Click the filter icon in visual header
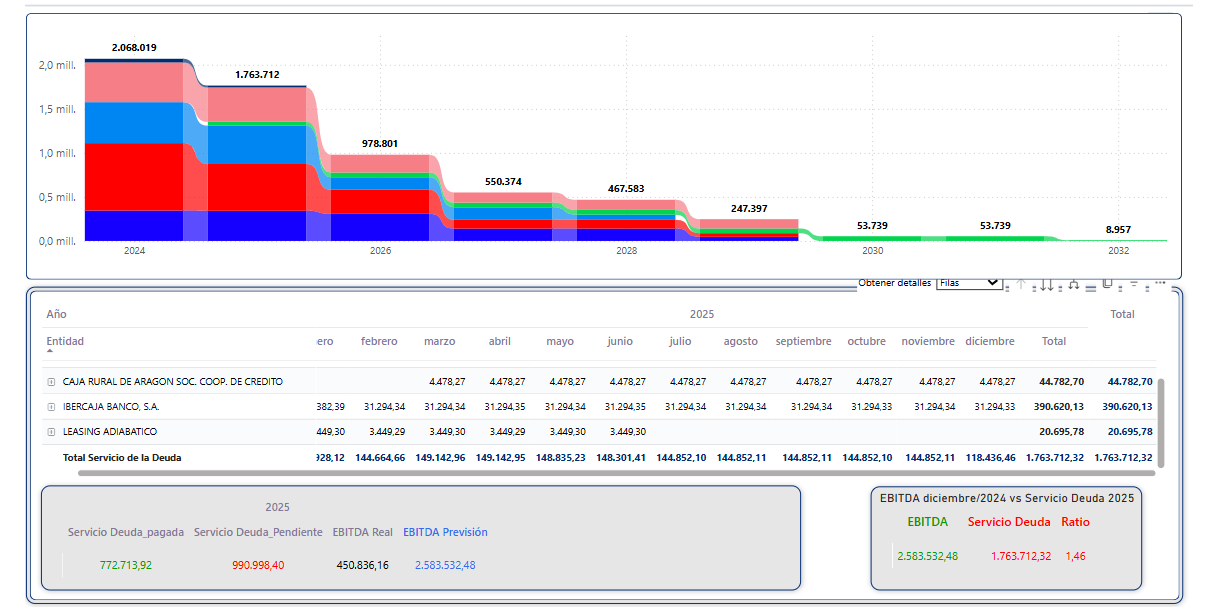 click(1134, 284)
